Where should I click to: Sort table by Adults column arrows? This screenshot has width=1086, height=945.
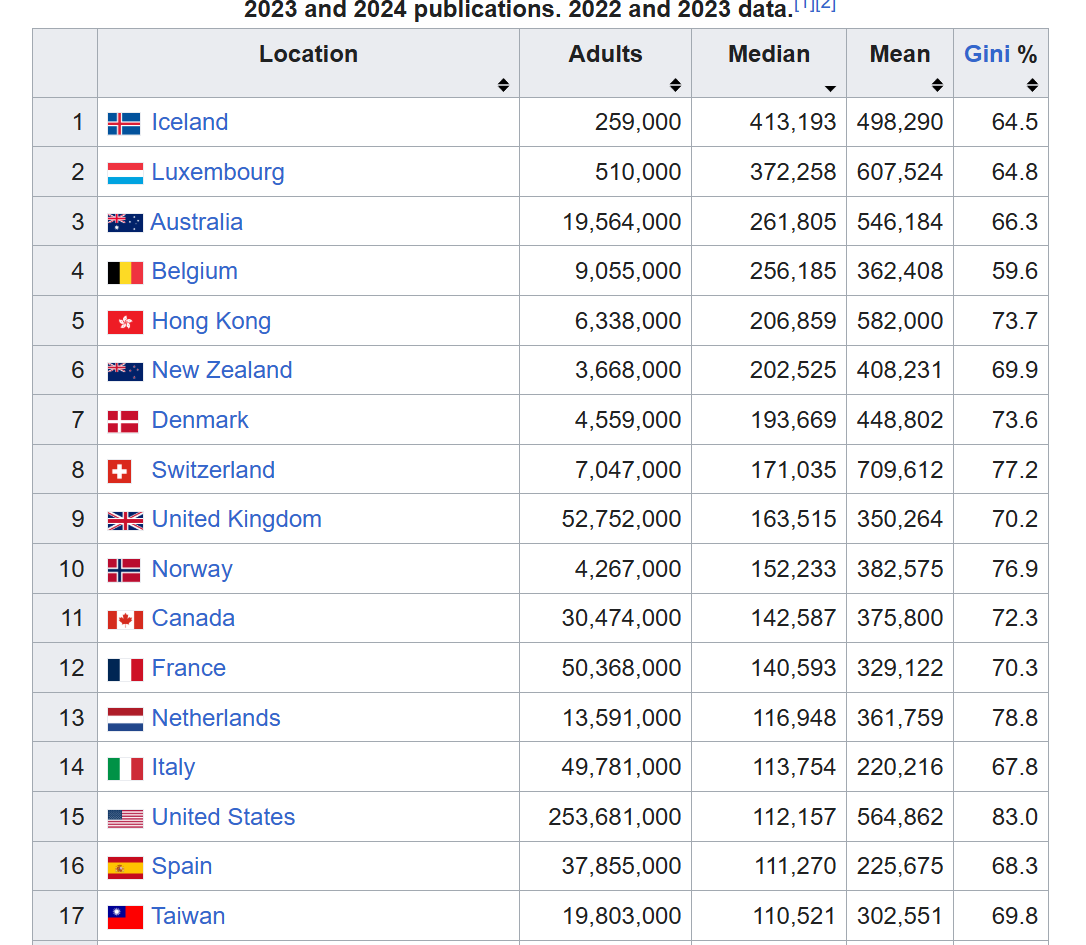coord(675,85)
